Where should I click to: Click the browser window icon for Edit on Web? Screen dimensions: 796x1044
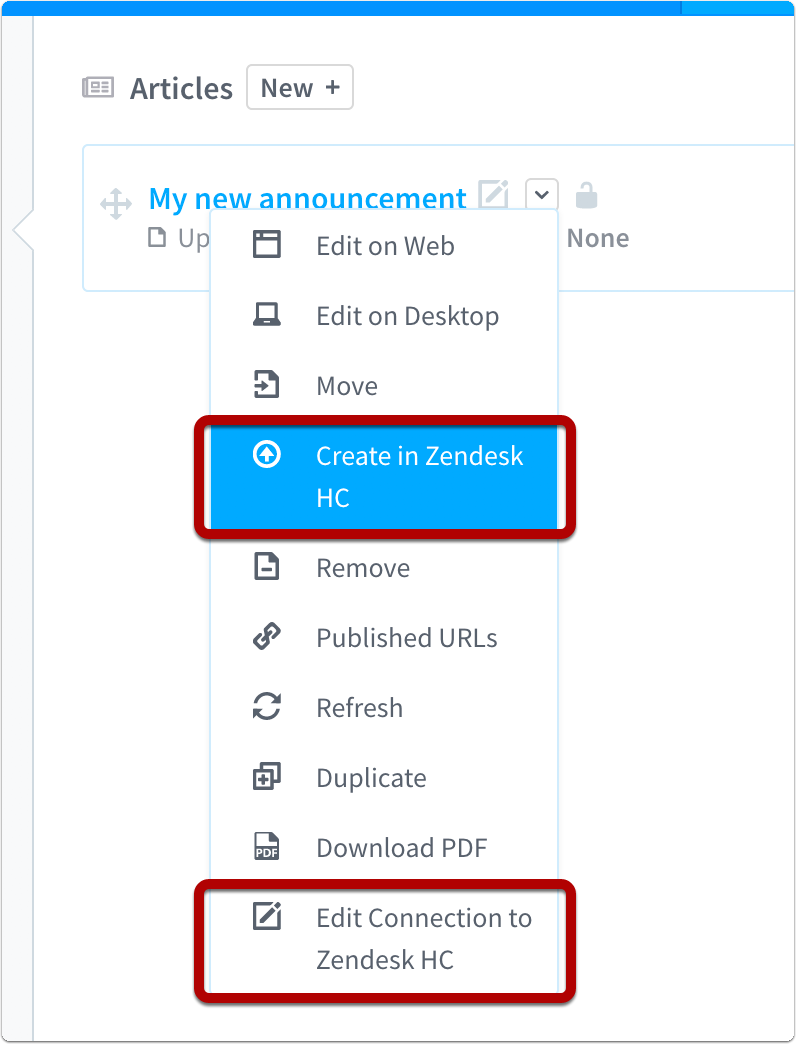(267, 244)
